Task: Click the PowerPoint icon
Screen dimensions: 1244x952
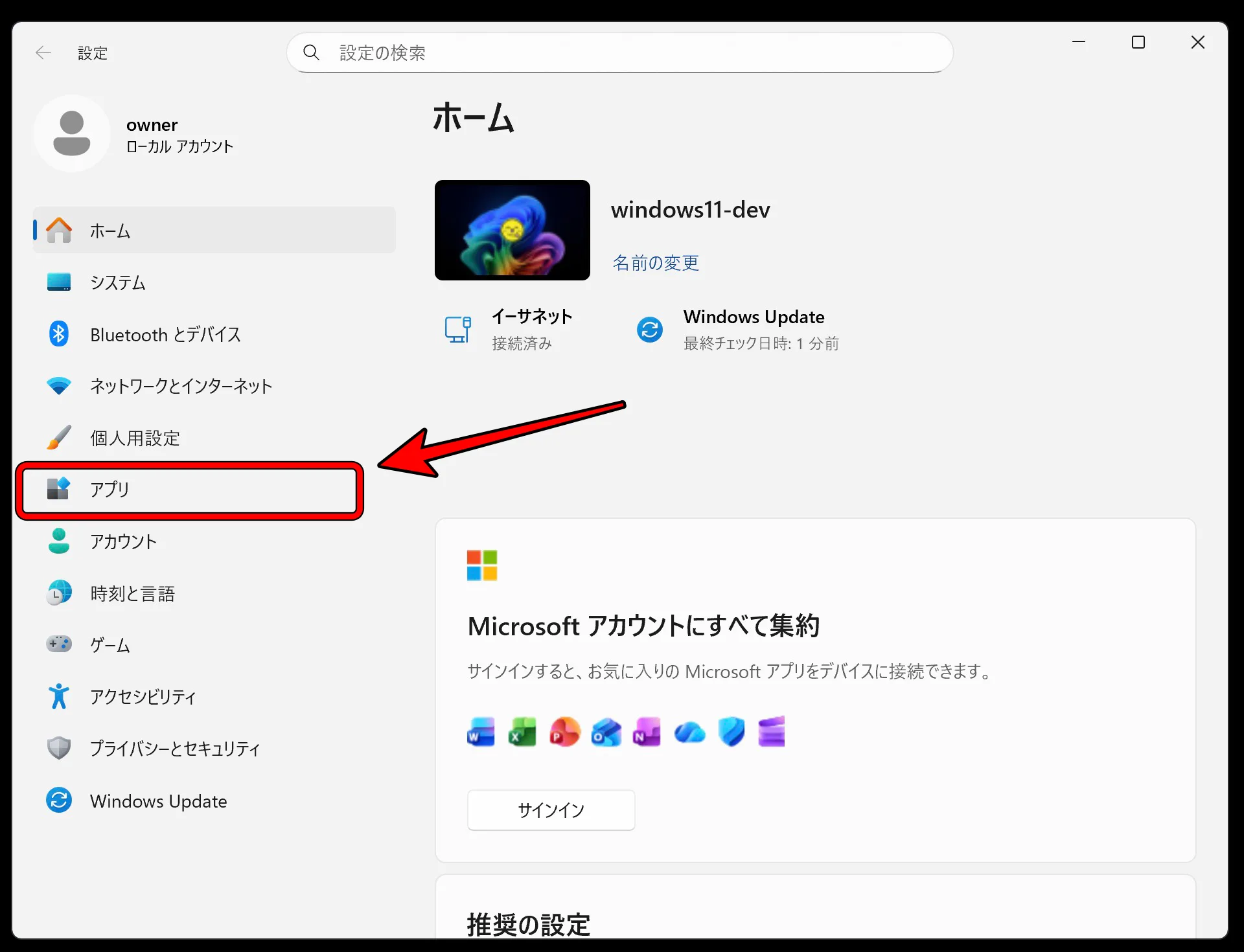Action: click(x=564, y=732)
